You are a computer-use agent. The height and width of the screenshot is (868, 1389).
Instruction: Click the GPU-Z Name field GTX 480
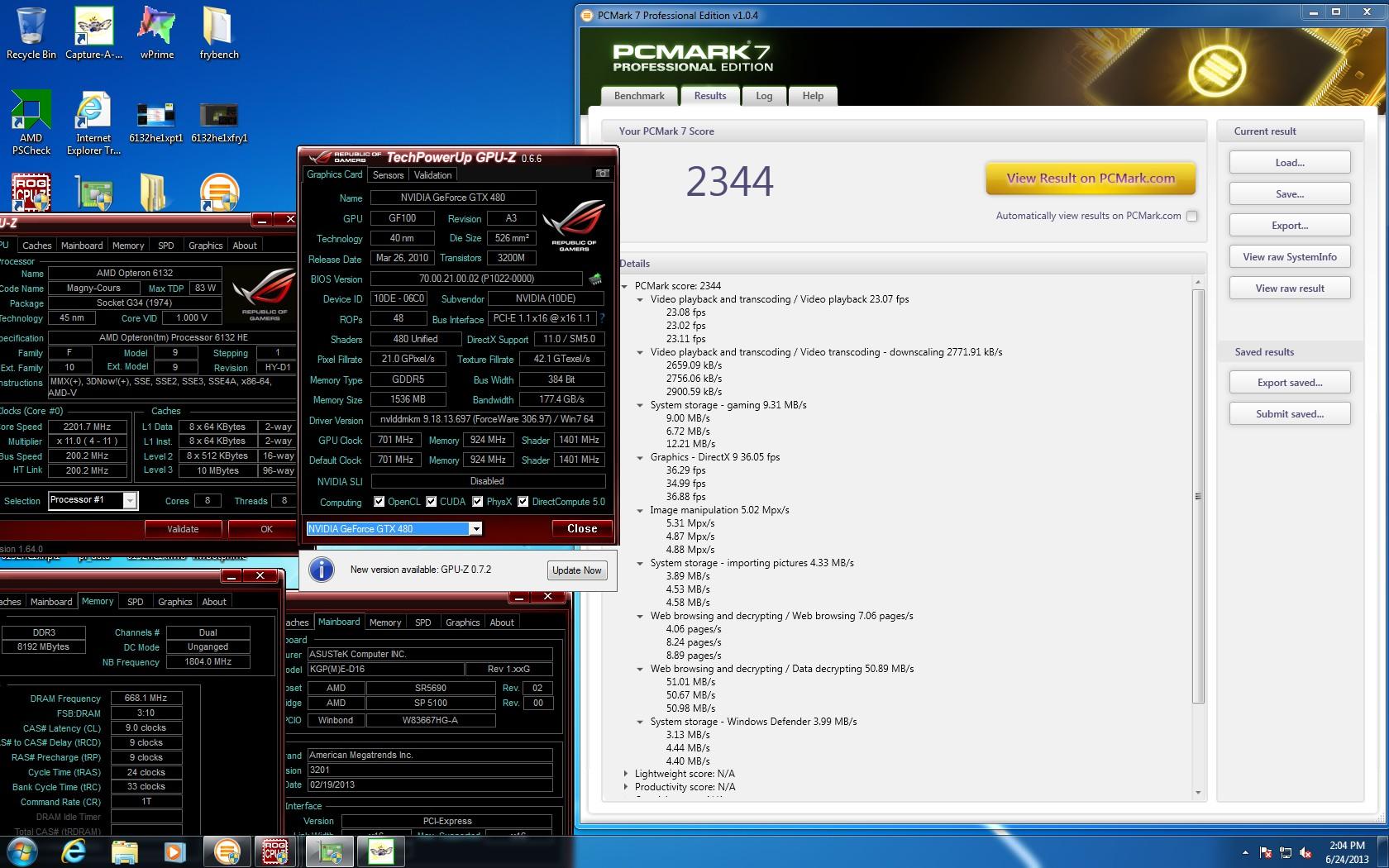[452, 198]
